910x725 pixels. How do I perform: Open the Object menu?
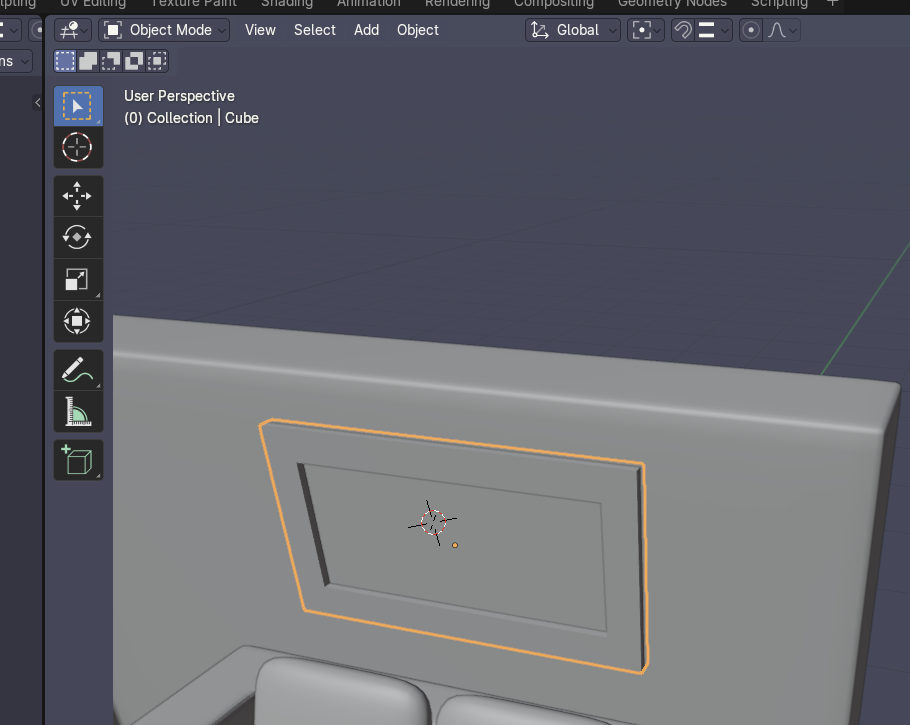pyautogui.click(x=417, y=30)
